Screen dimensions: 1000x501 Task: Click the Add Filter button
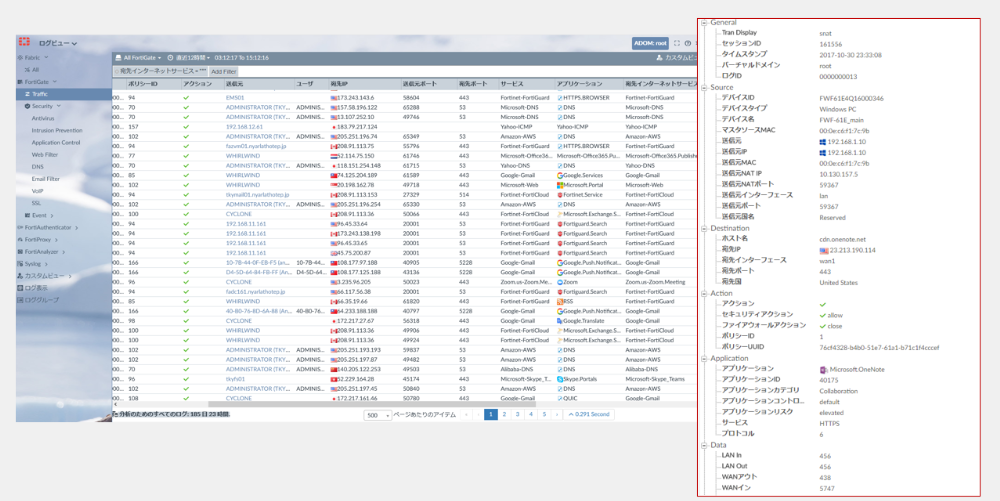click(x=224, y=71)
